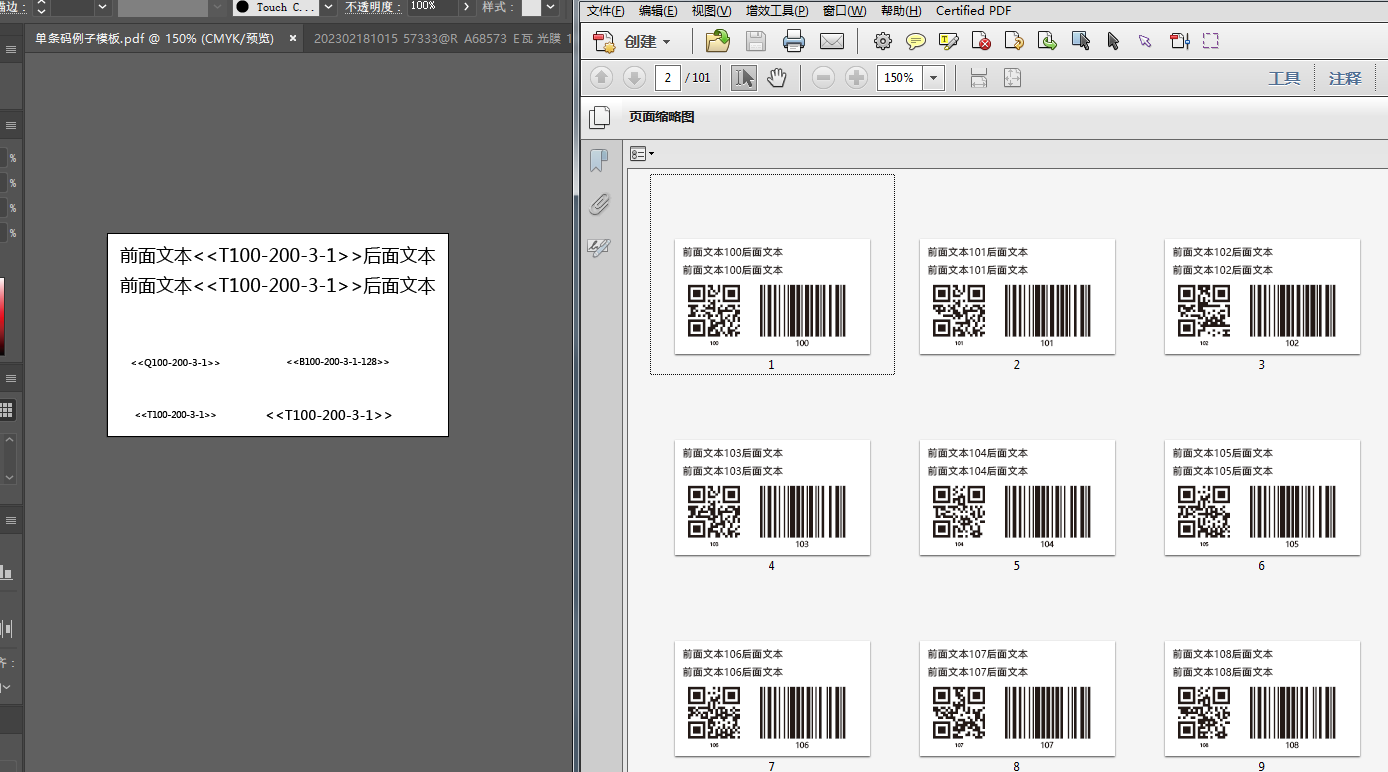Select the black arrow object selection tool
Viewport: 1388px width, 772px height.
[x=1113, y=41]
